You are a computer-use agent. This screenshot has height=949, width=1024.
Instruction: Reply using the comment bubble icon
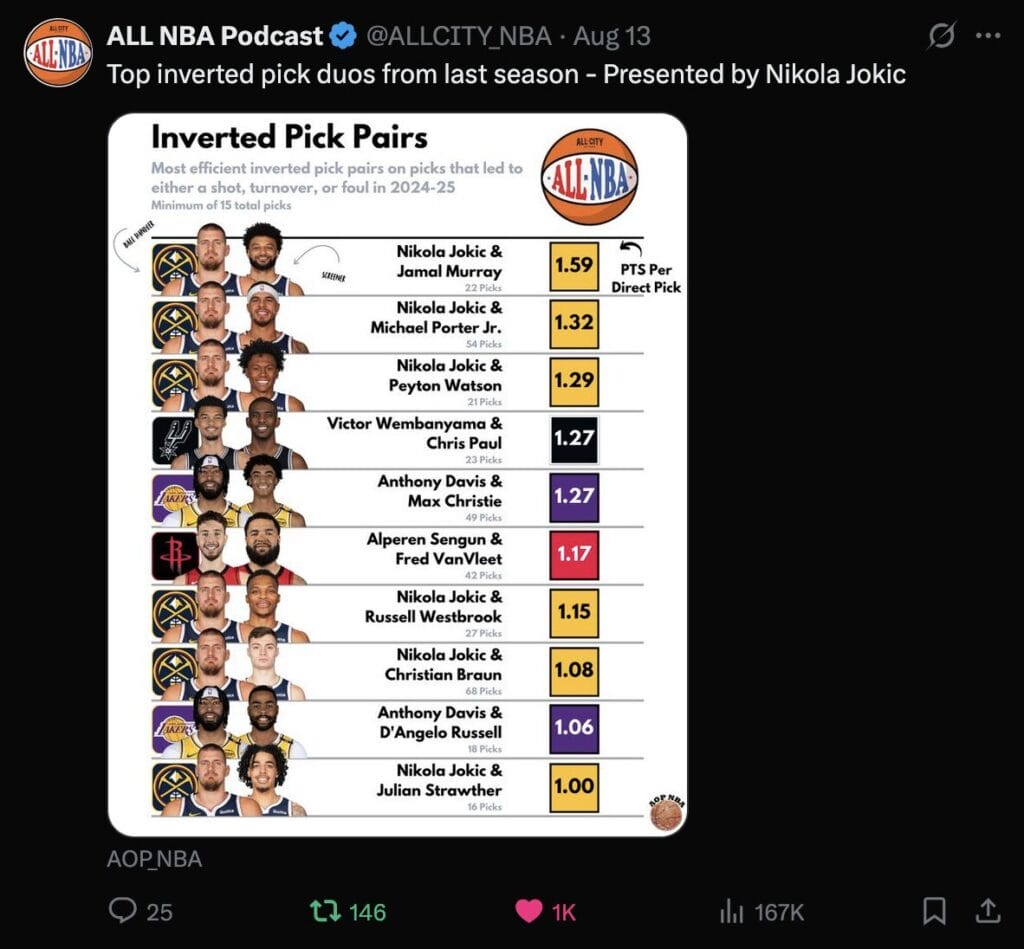coord(122,910)
